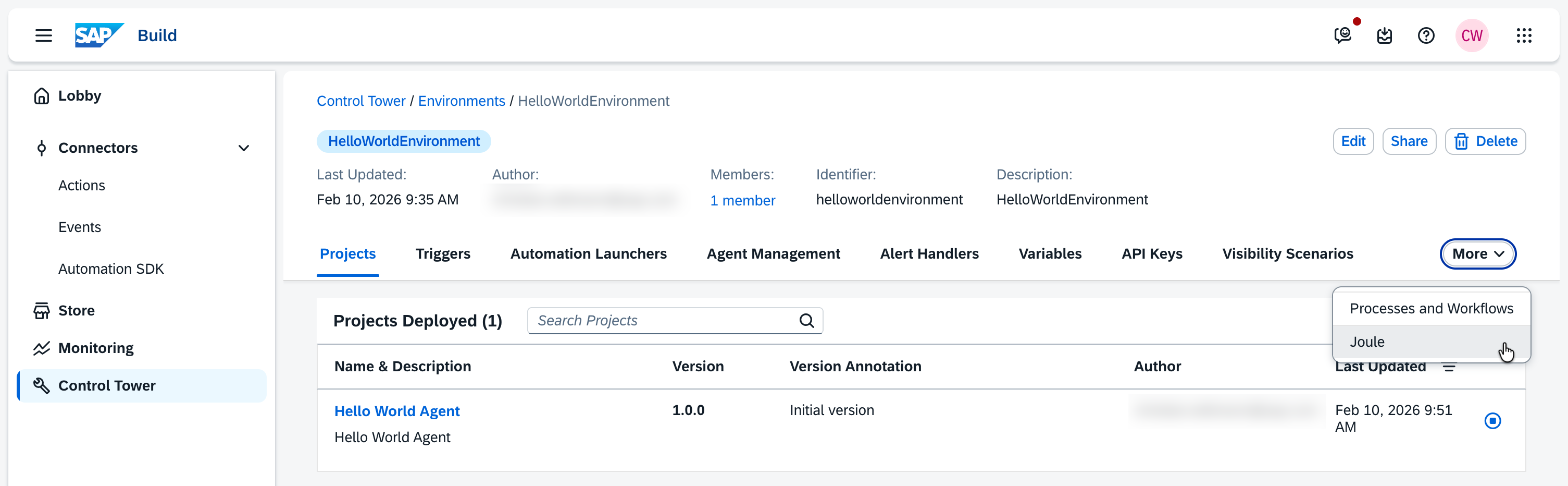Open the product switcher grid icon
This screenshot has height=486, width=1568.
(1524, 35)
